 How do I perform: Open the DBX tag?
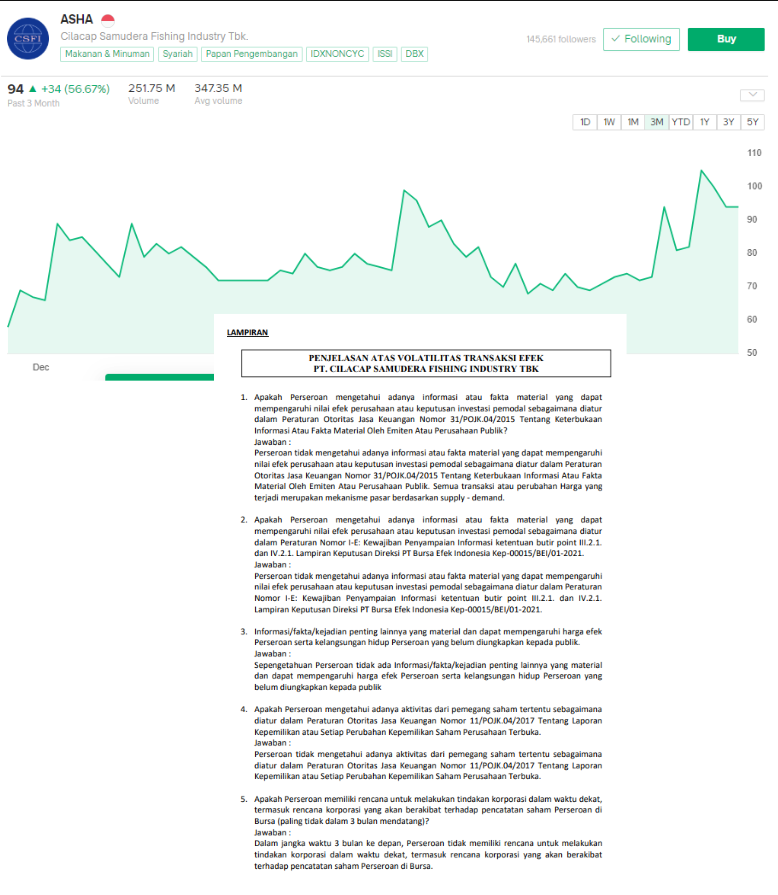(414, 54)
